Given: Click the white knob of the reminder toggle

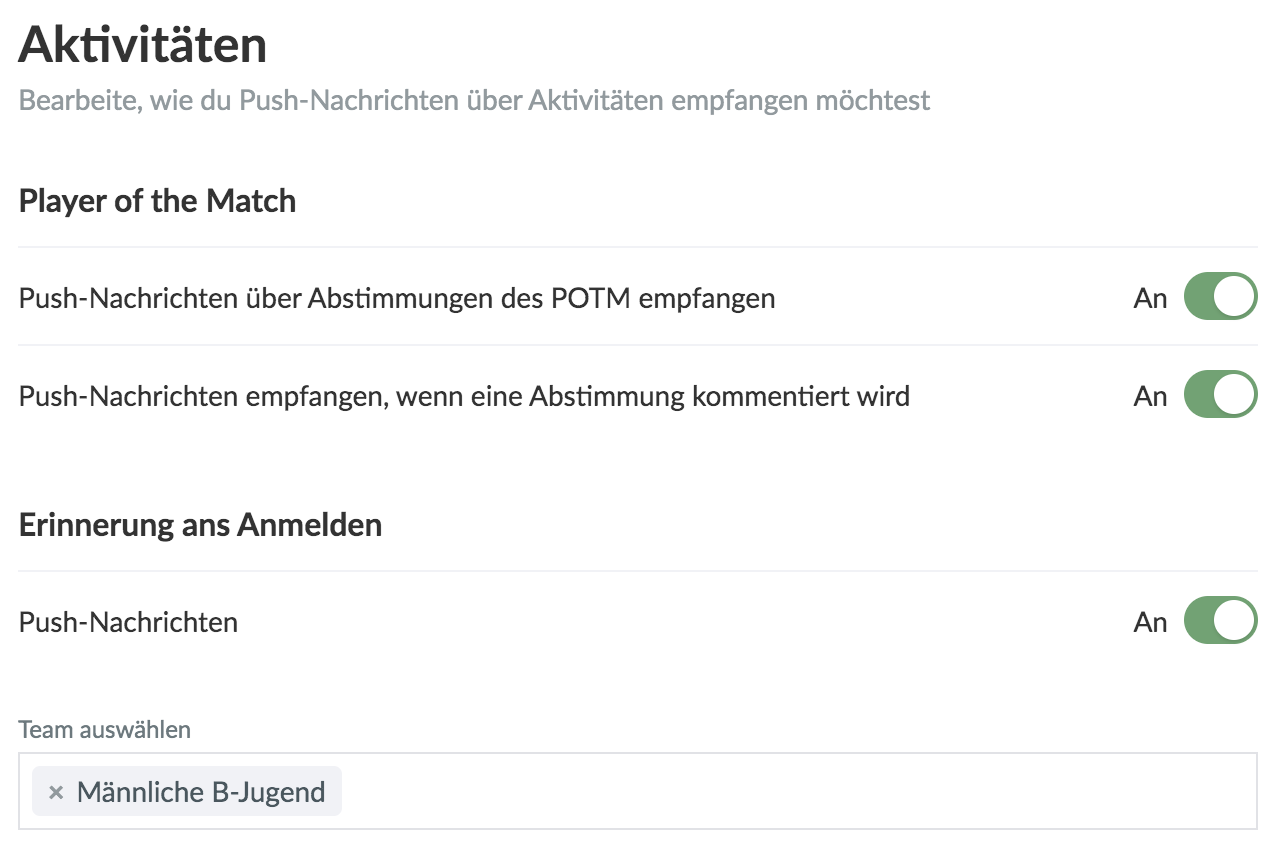Looking at the screenshot, I should coord(1237,621).
